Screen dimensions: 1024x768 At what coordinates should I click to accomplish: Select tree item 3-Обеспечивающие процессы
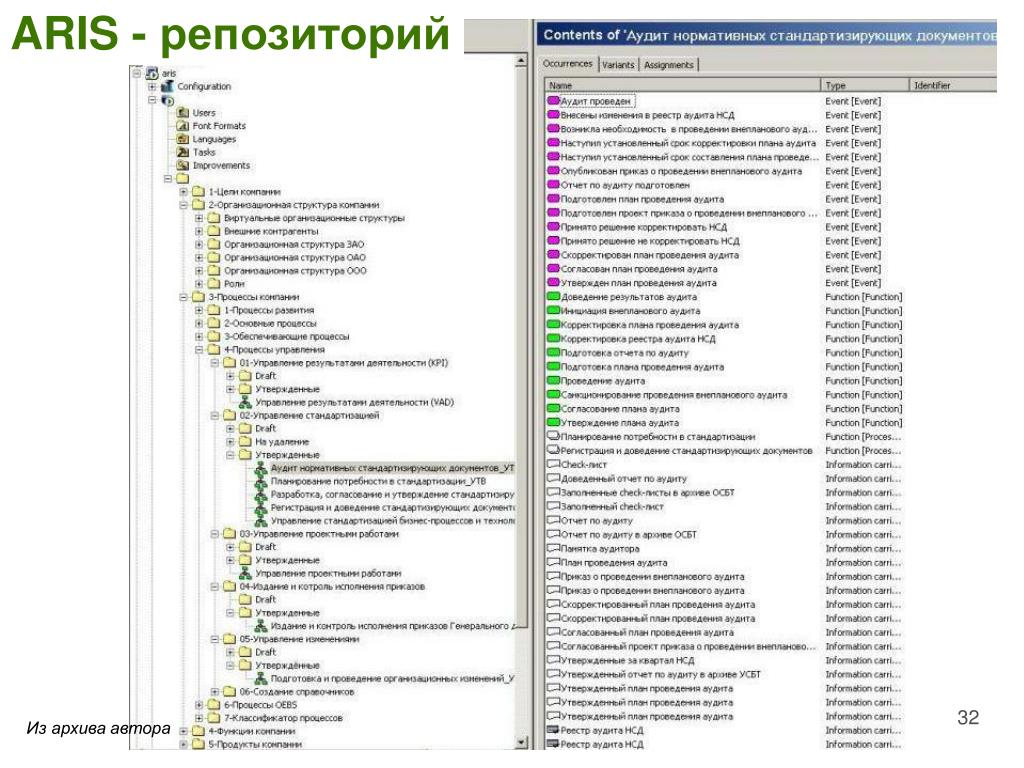click(x=287, y=336)
